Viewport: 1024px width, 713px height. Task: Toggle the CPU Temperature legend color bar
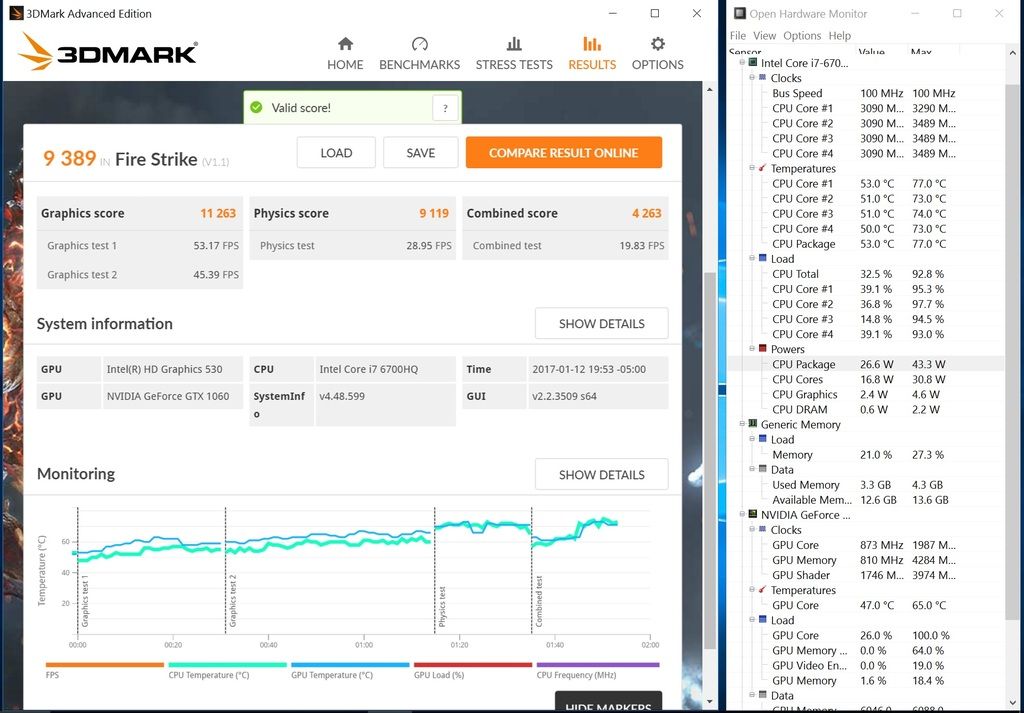pos(227,665)
